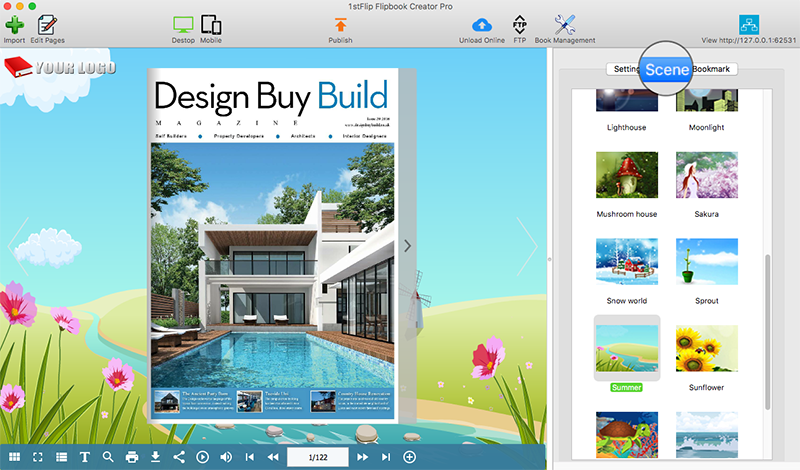
Task: Click the share icon
Action: pyautogui.click(x=179, y=457)
